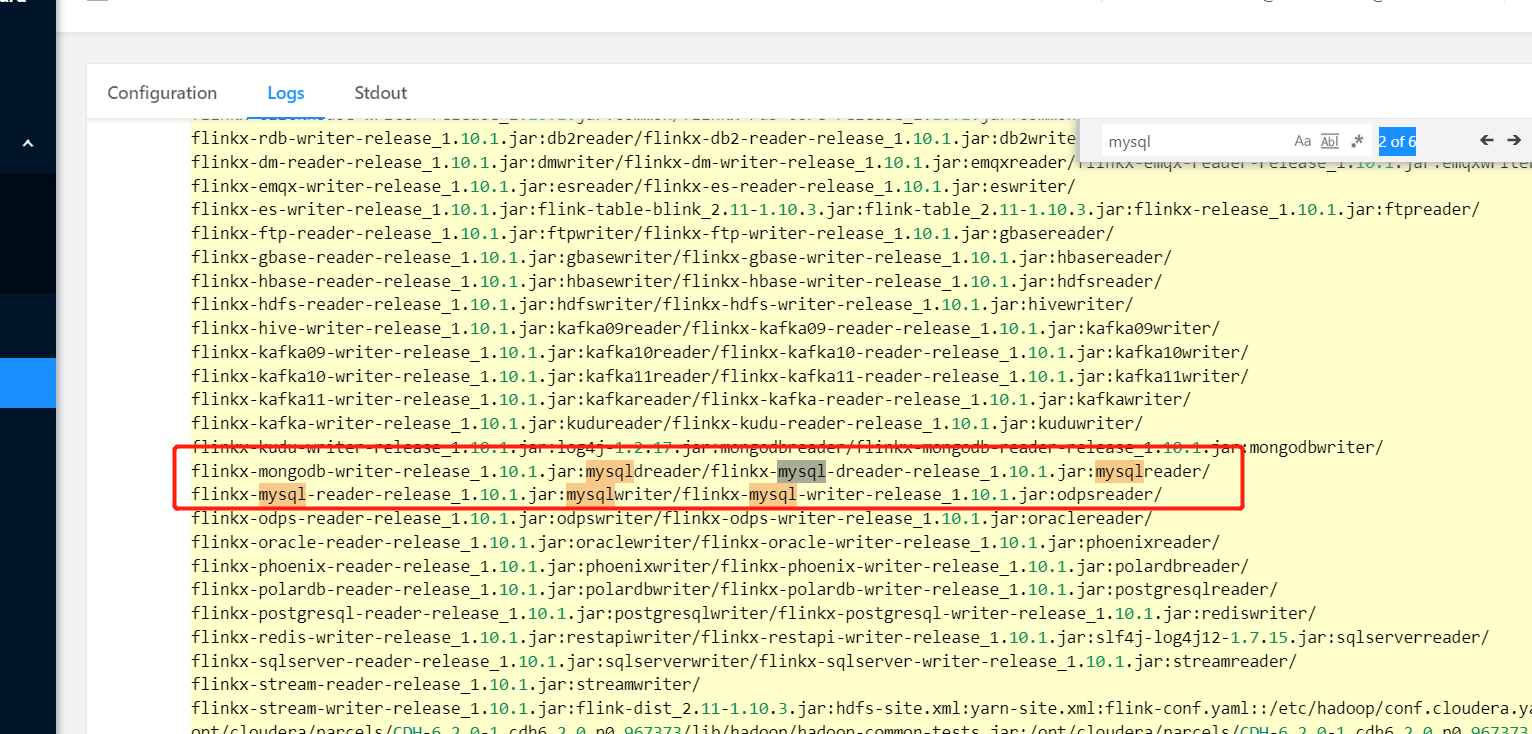Image resolution: width=1532 pixels, height=734 pixels.
Task: Click the flinkx-mongodb-writer log line
Action: (x=350, y=470)
